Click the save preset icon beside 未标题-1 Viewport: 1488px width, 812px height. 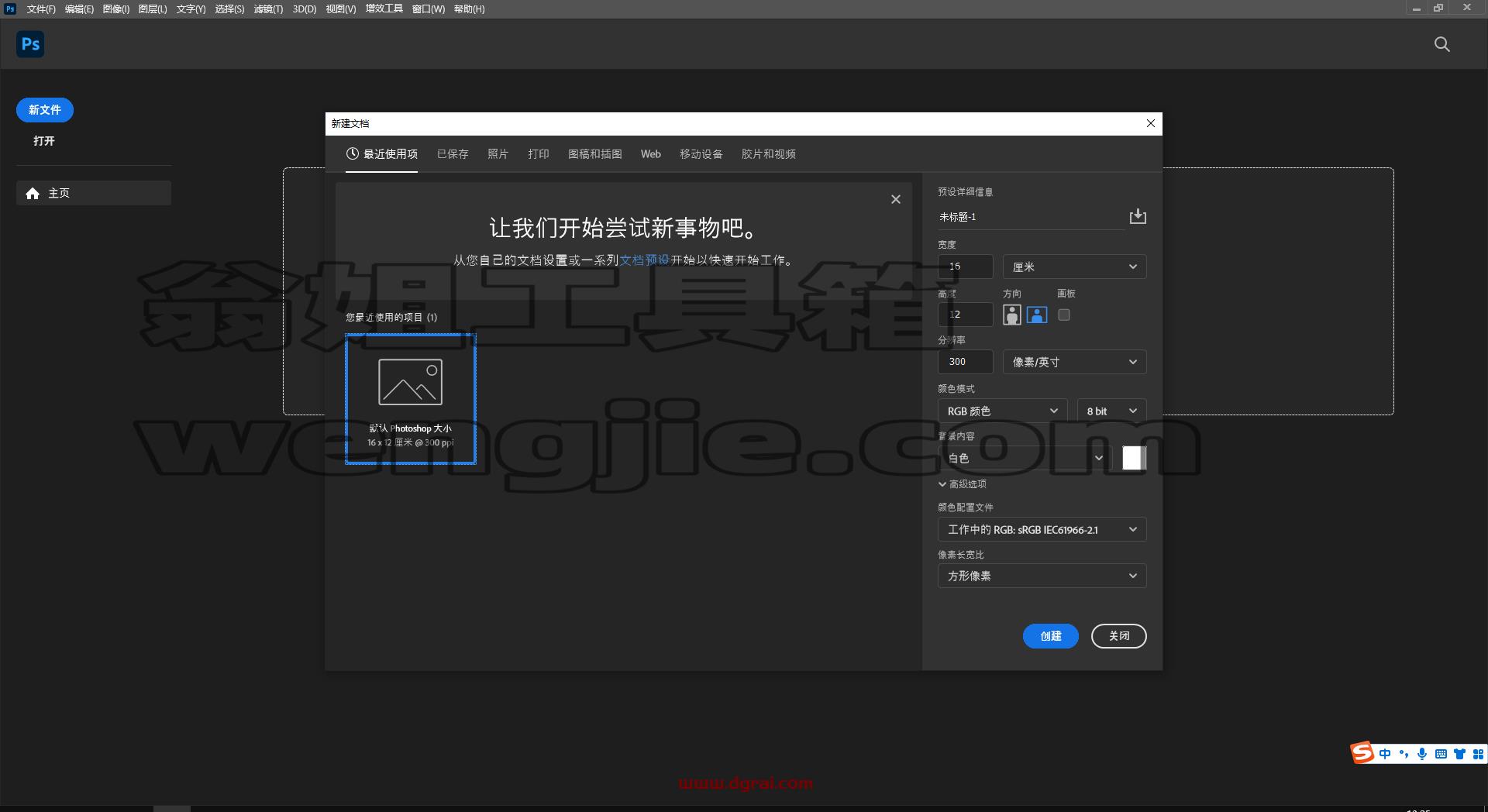pyautogui.click(x=1138, y=216)
